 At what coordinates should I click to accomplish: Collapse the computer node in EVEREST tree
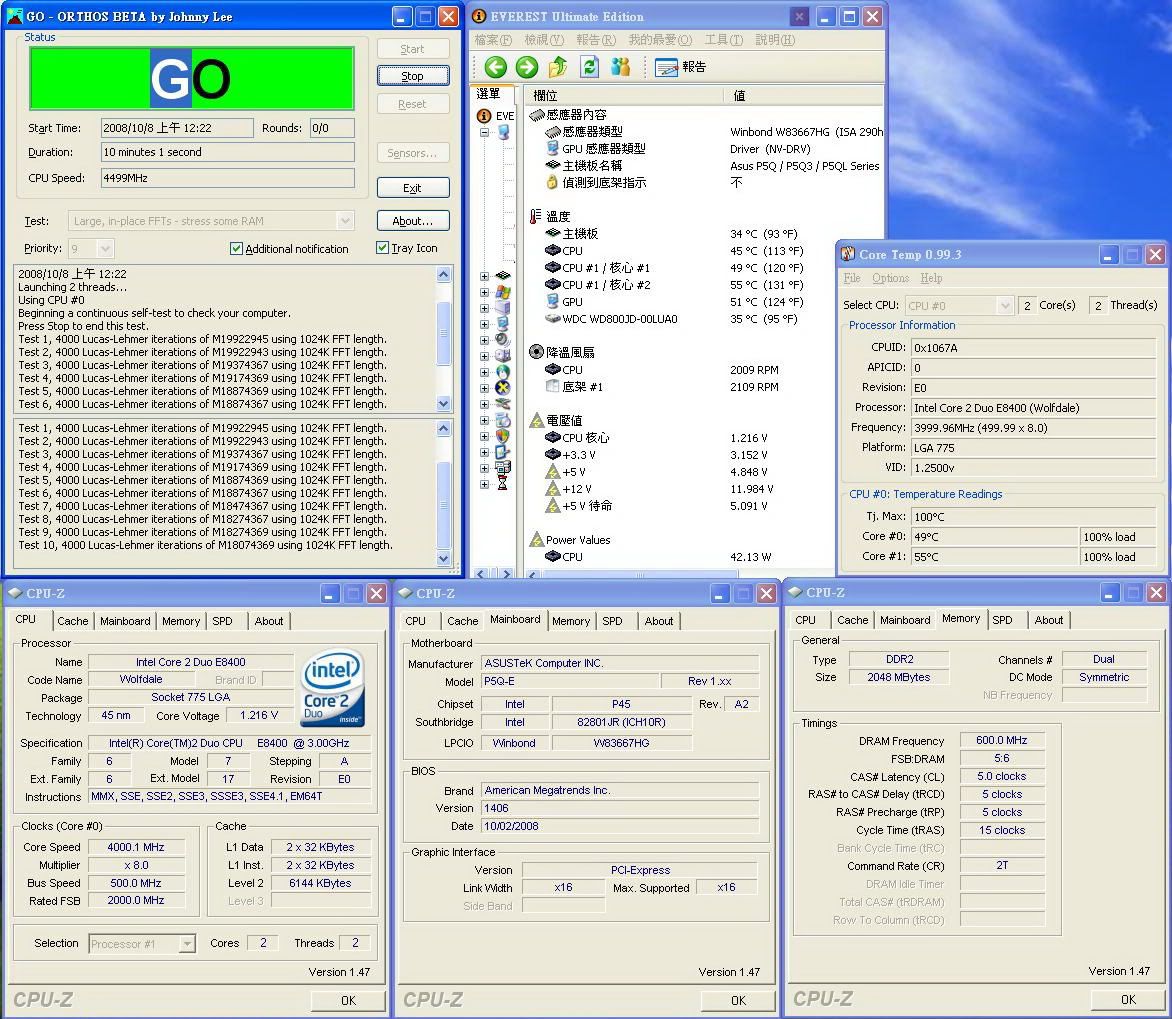point(485,132)
